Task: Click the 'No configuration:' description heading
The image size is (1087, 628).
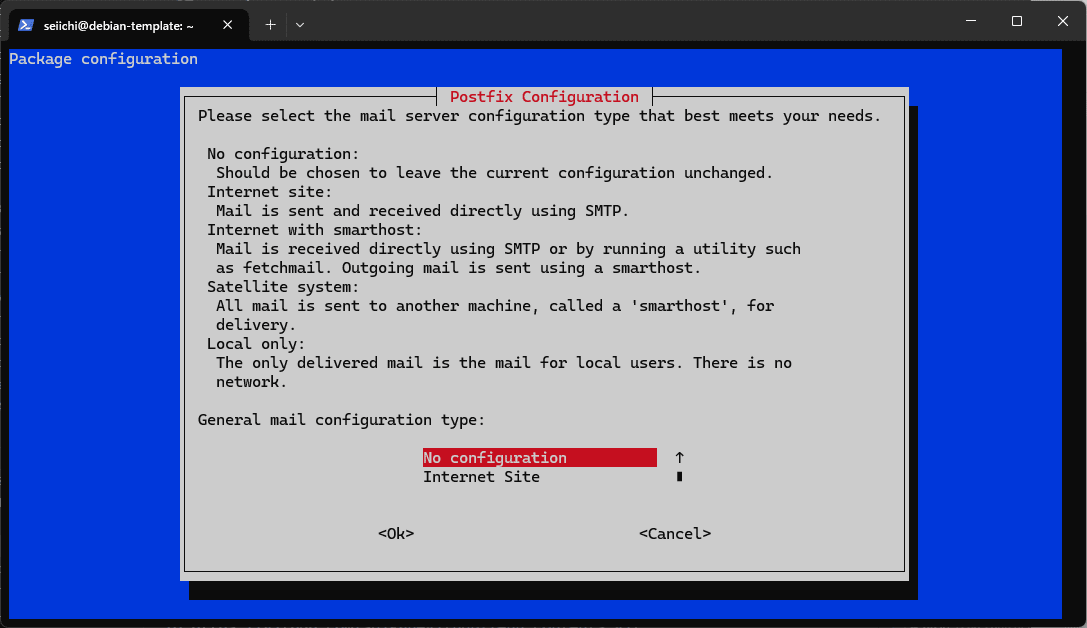Action: 283,154
